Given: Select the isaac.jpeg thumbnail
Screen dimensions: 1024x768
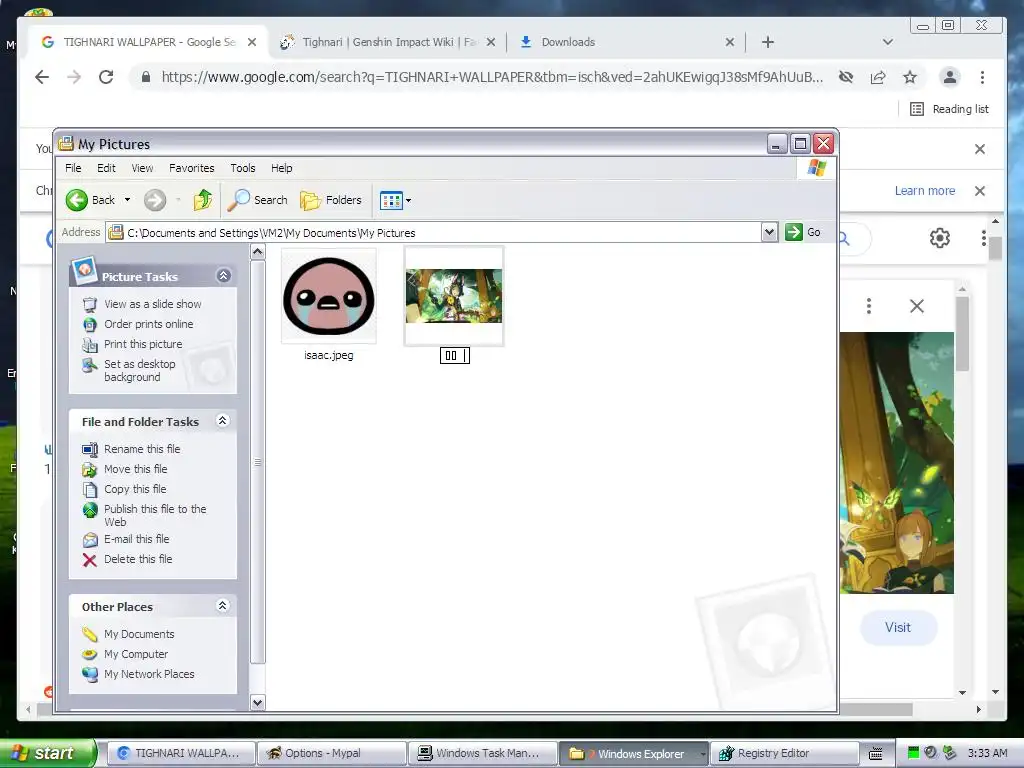Looking at the screenshot, I should click(328, 296).
